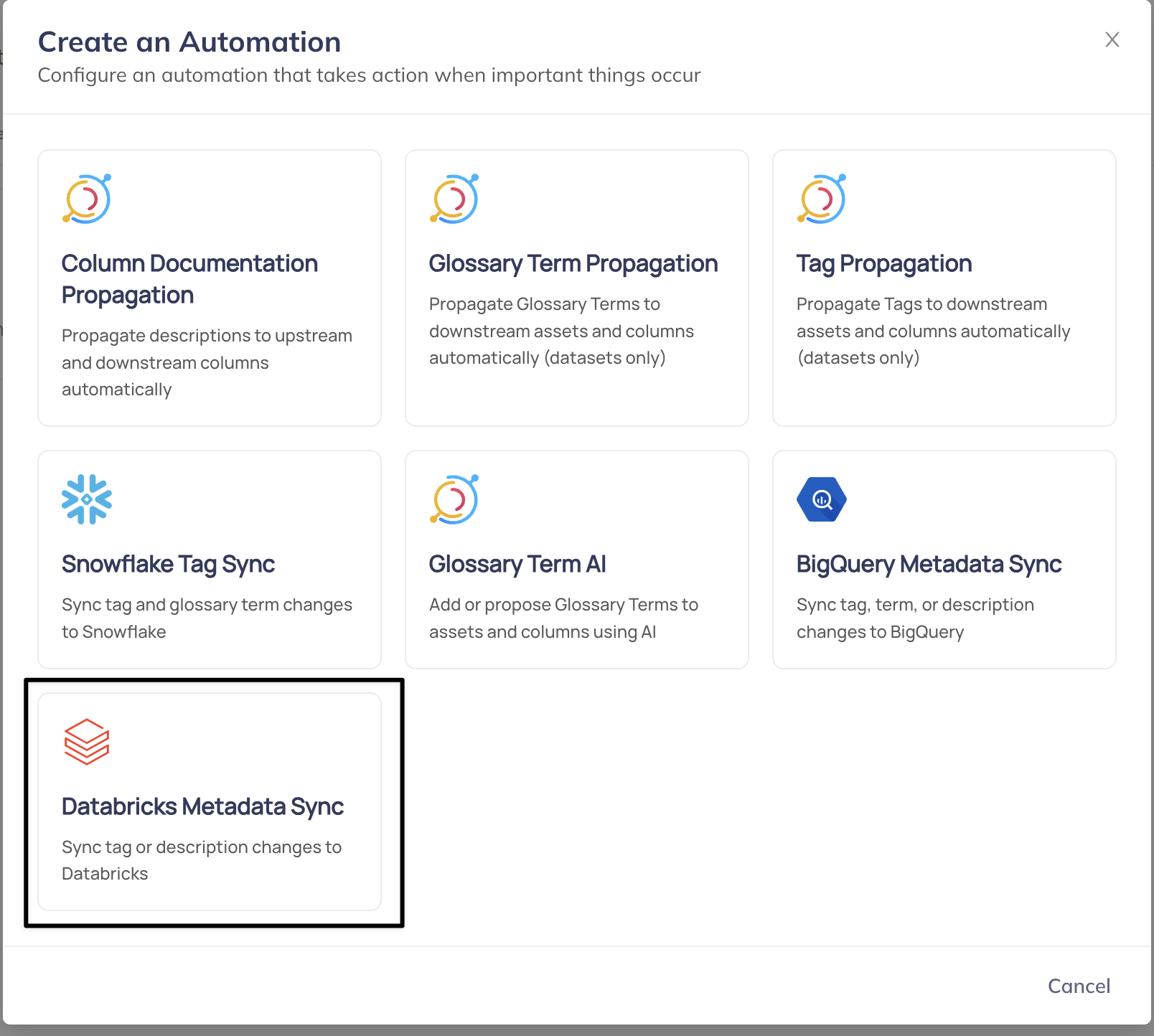Pick the Tag Propagation heading
1154x1036 pixels.
[884, 264]
